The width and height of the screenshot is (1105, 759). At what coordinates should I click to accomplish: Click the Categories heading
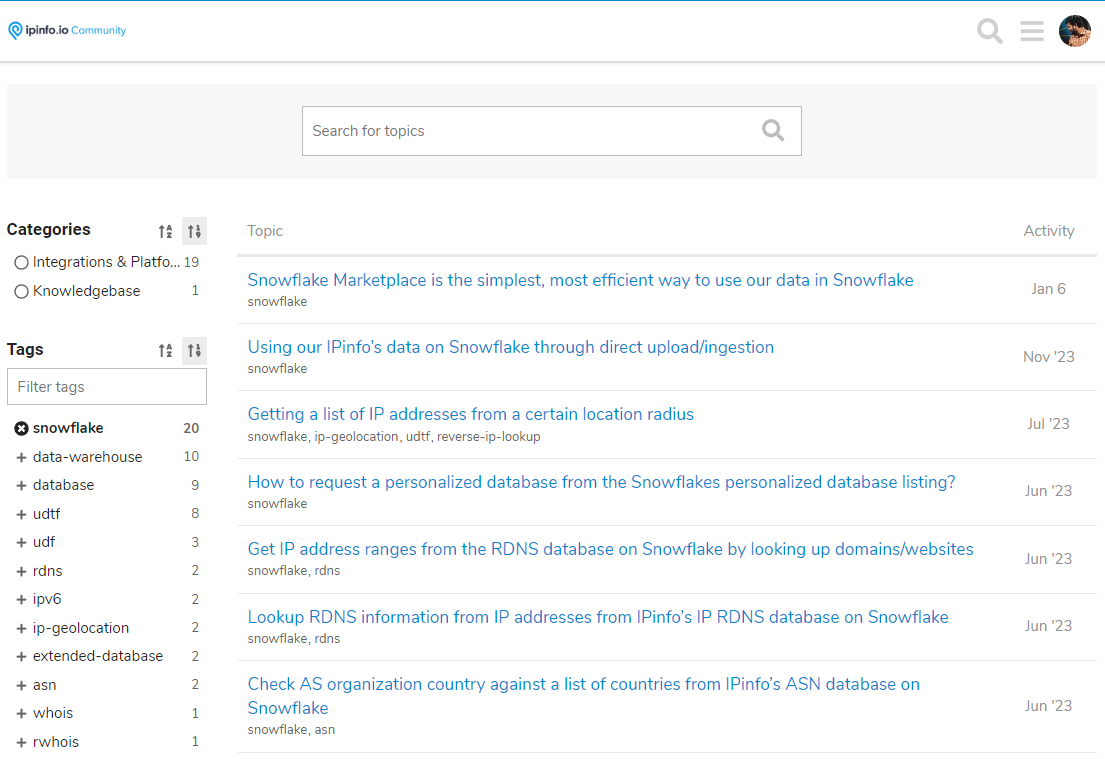click(49, 230)
